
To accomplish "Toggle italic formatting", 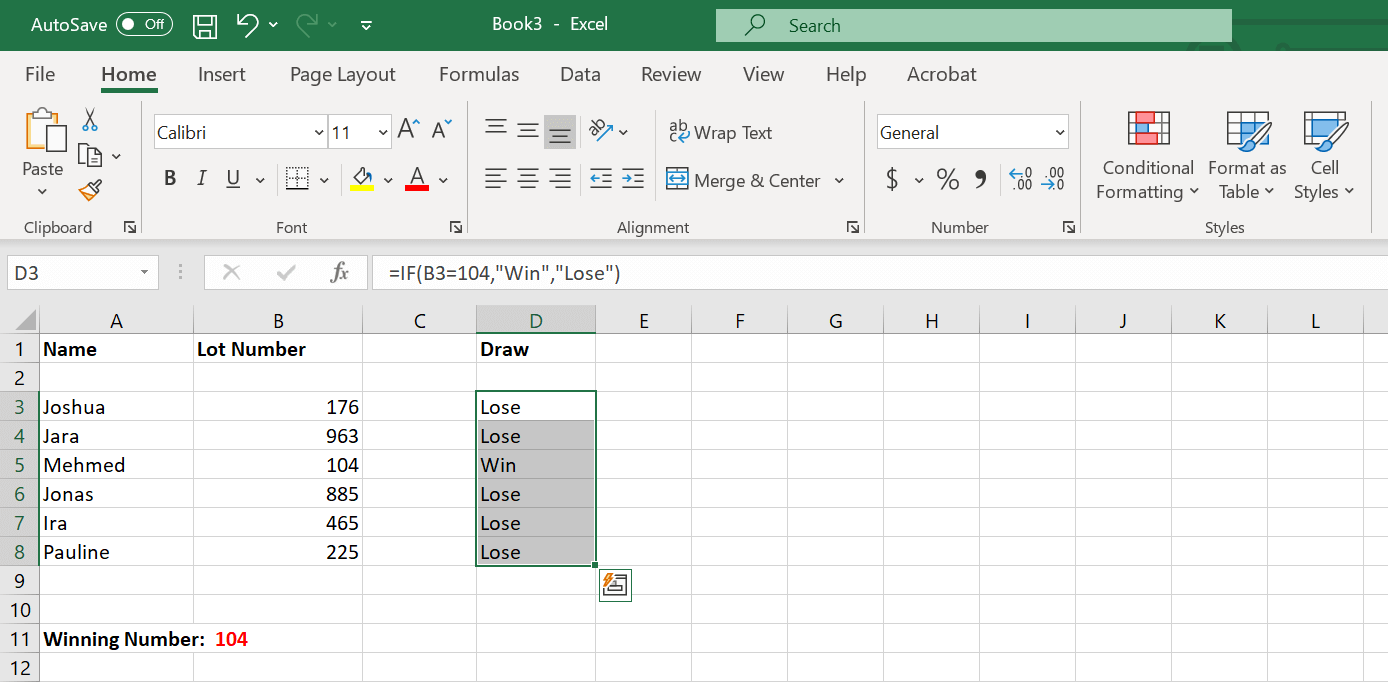I will tap(201, 178).
